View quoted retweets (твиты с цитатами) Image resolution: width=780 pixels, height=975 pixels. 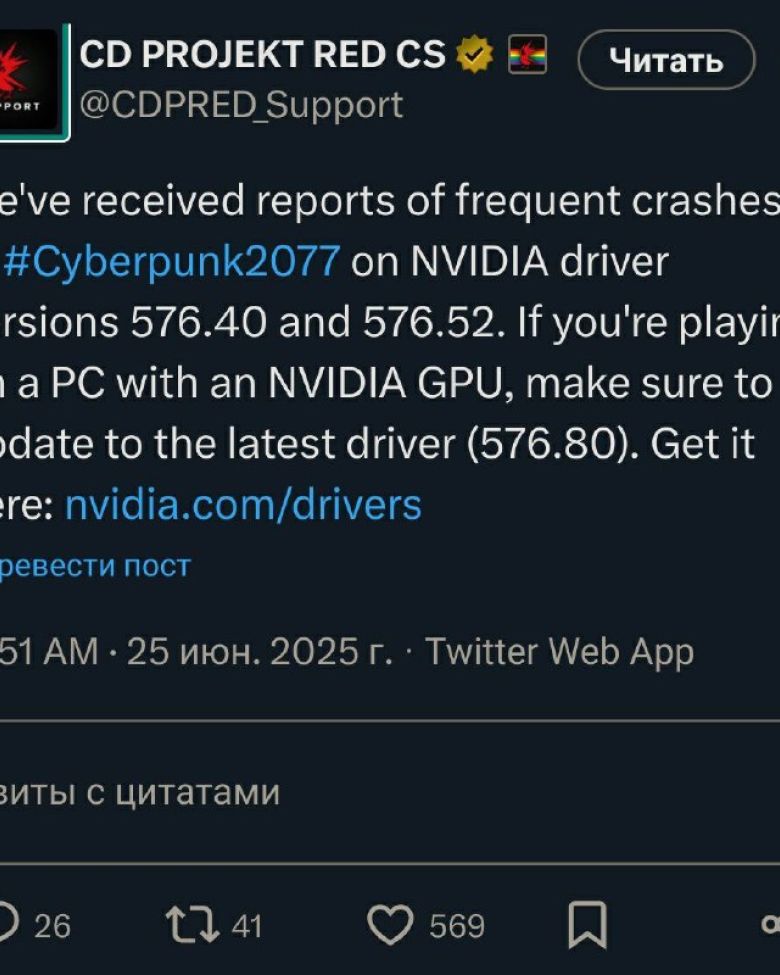pos(139,793)
